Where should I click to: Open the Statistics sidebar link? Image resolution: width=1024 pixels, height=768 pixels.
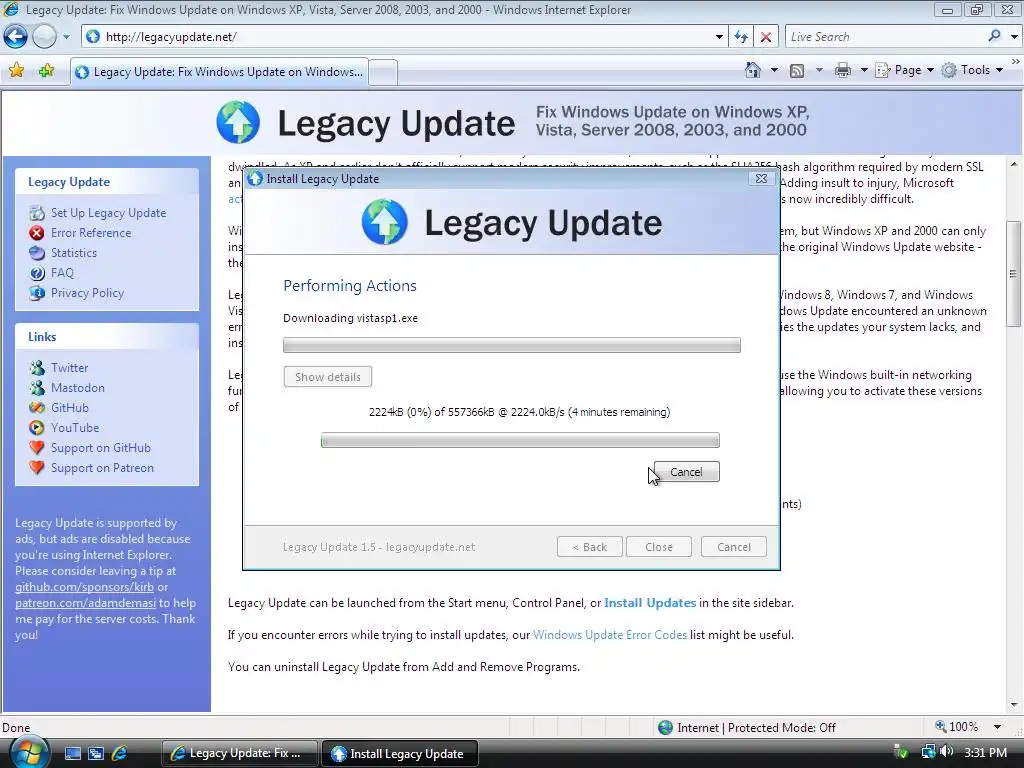click(x=74, y=253)
